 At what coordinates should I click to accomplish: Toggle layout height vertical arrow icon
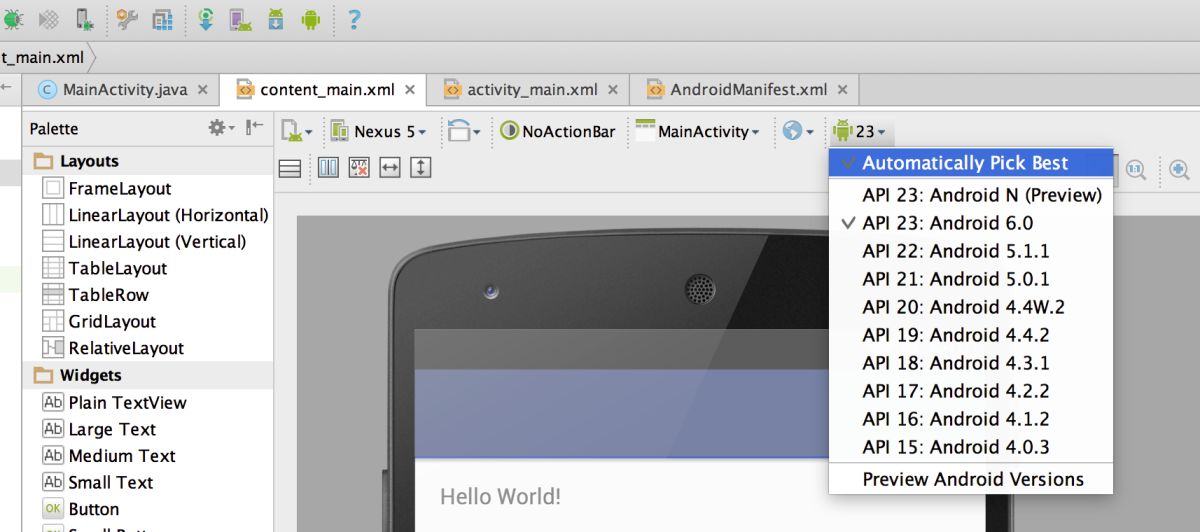coord(421,168)
